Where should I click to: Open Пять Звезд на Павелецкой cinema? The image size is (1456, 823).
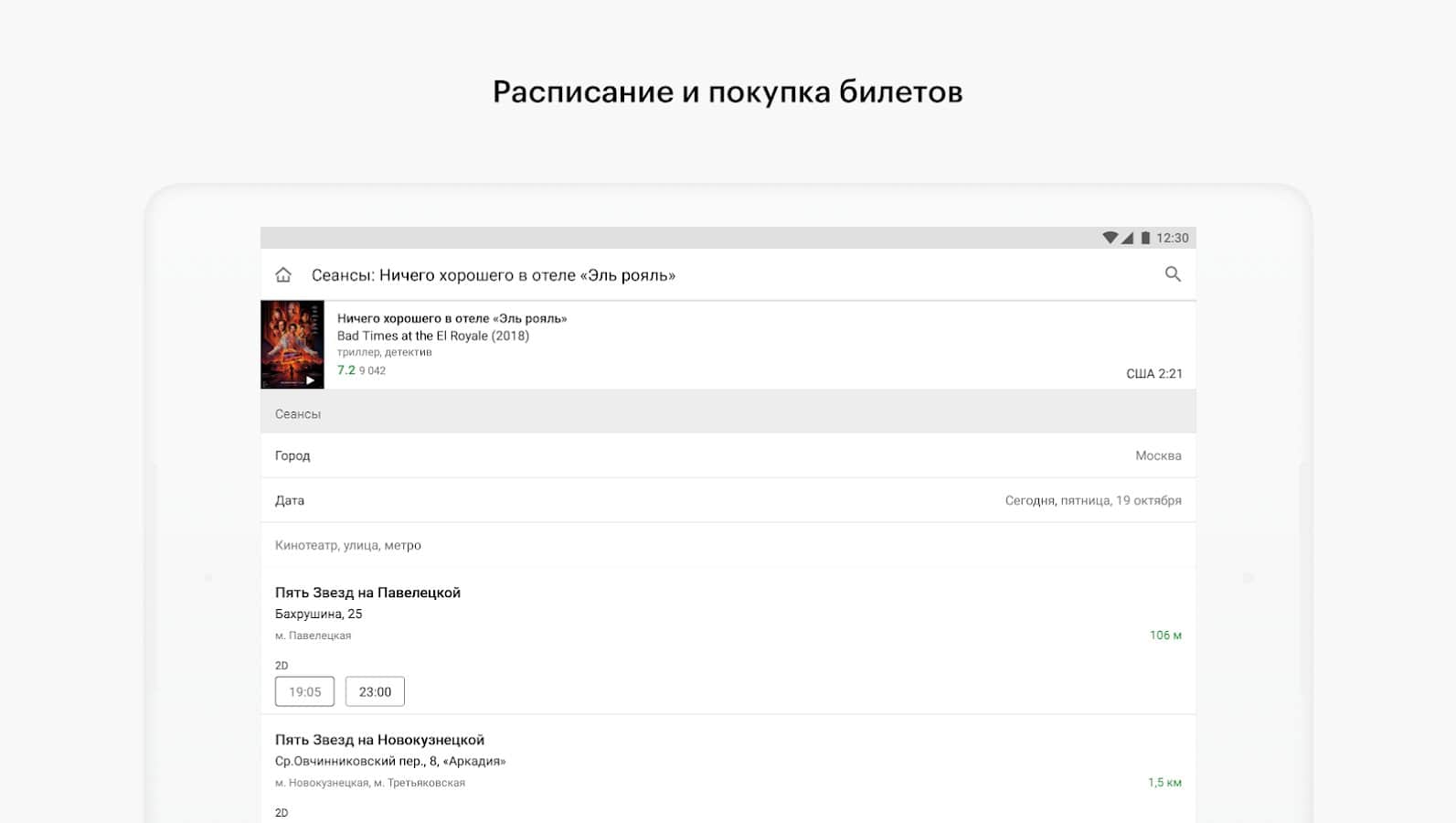pos(367,593)
